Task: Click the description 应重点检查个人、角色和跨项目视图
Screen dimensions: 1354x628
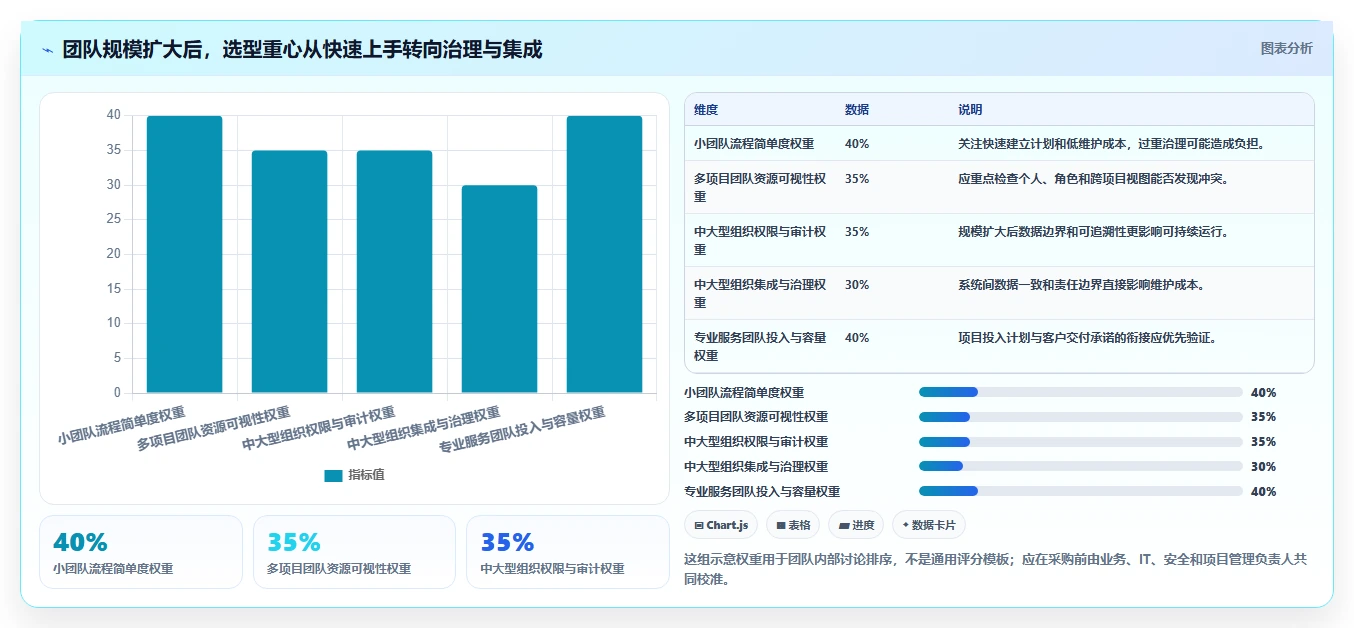Action: (1093, 179)
